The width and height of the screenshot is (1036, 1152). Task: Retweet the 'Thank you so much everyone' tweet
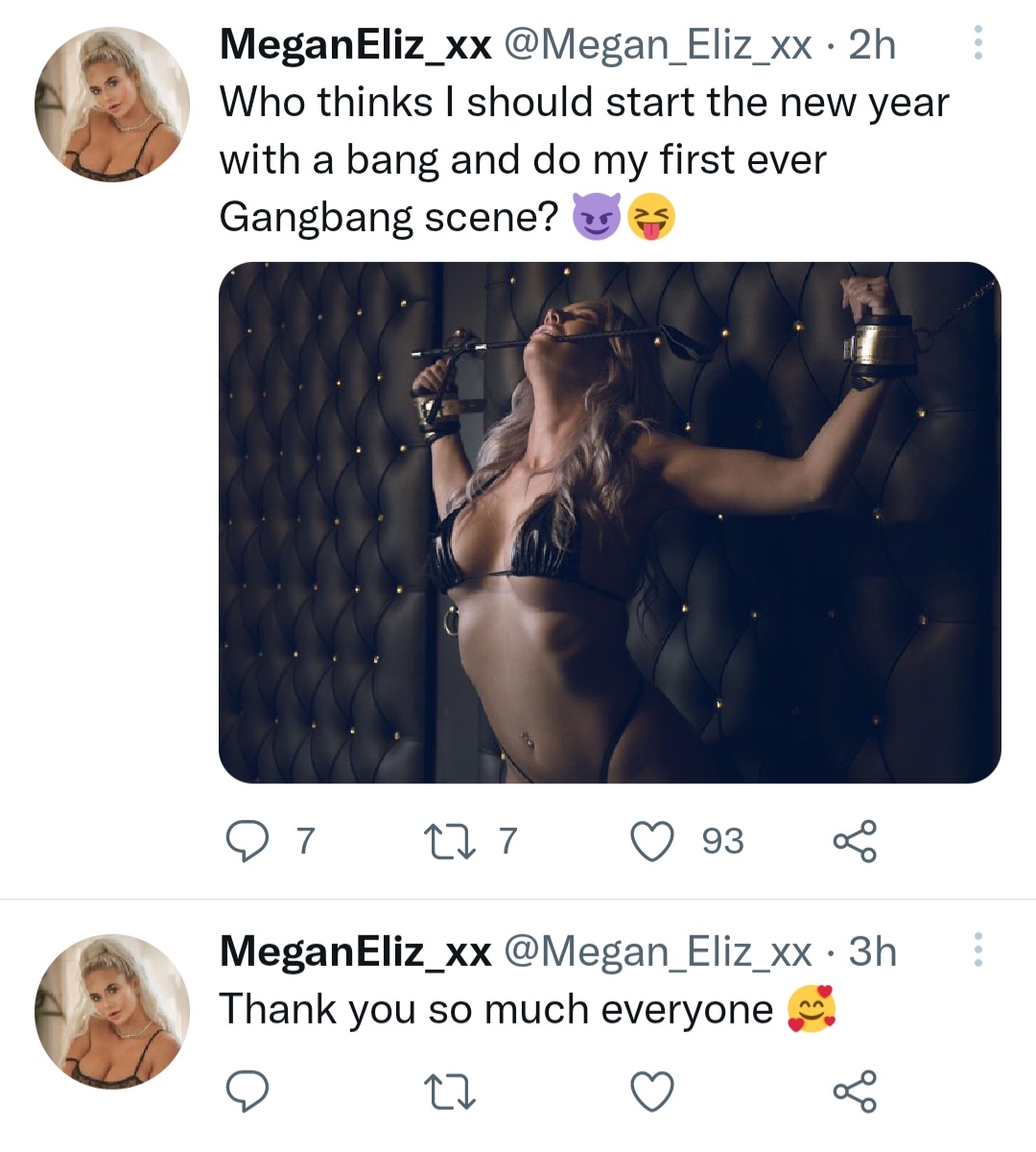click(x=448, y=1092)
